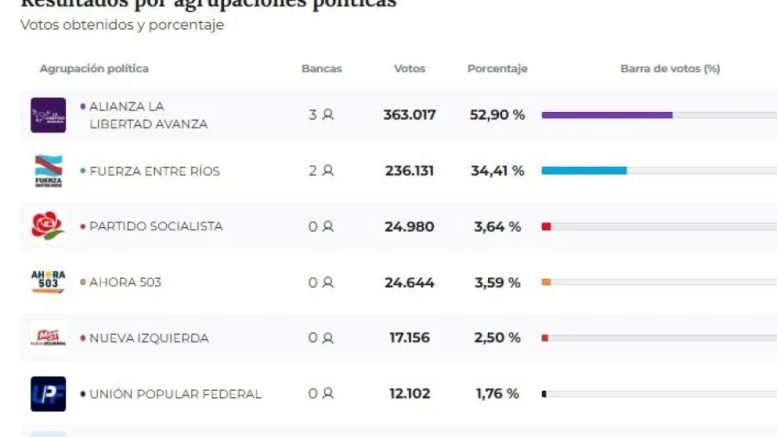Select the ALIANZA LA LIBERTAD AVANZA name
This screenshot has height=437, width=777.
click(x=148, y=115)
